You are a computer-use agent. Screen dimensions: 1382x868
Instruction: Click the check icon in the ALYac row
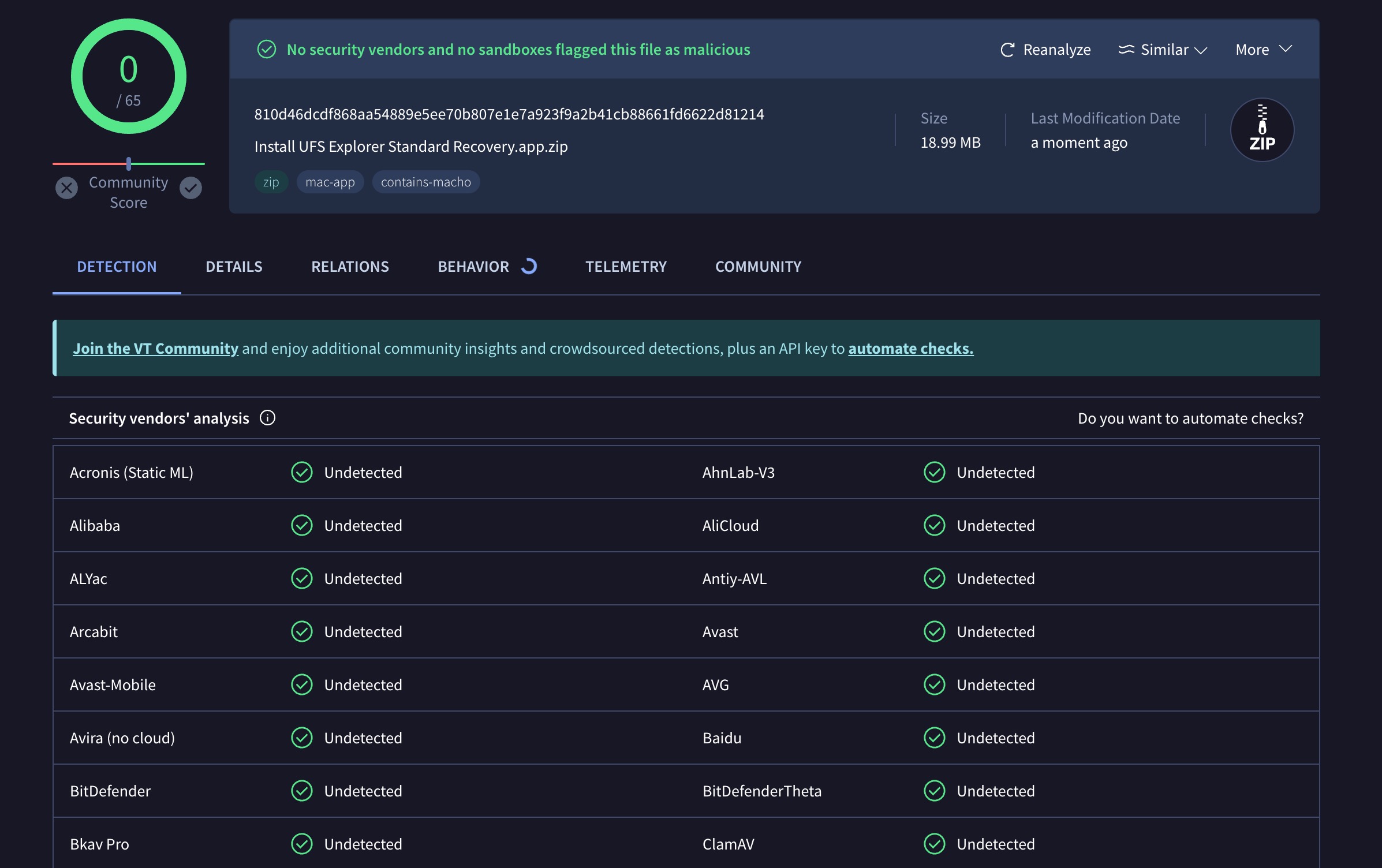301,578
